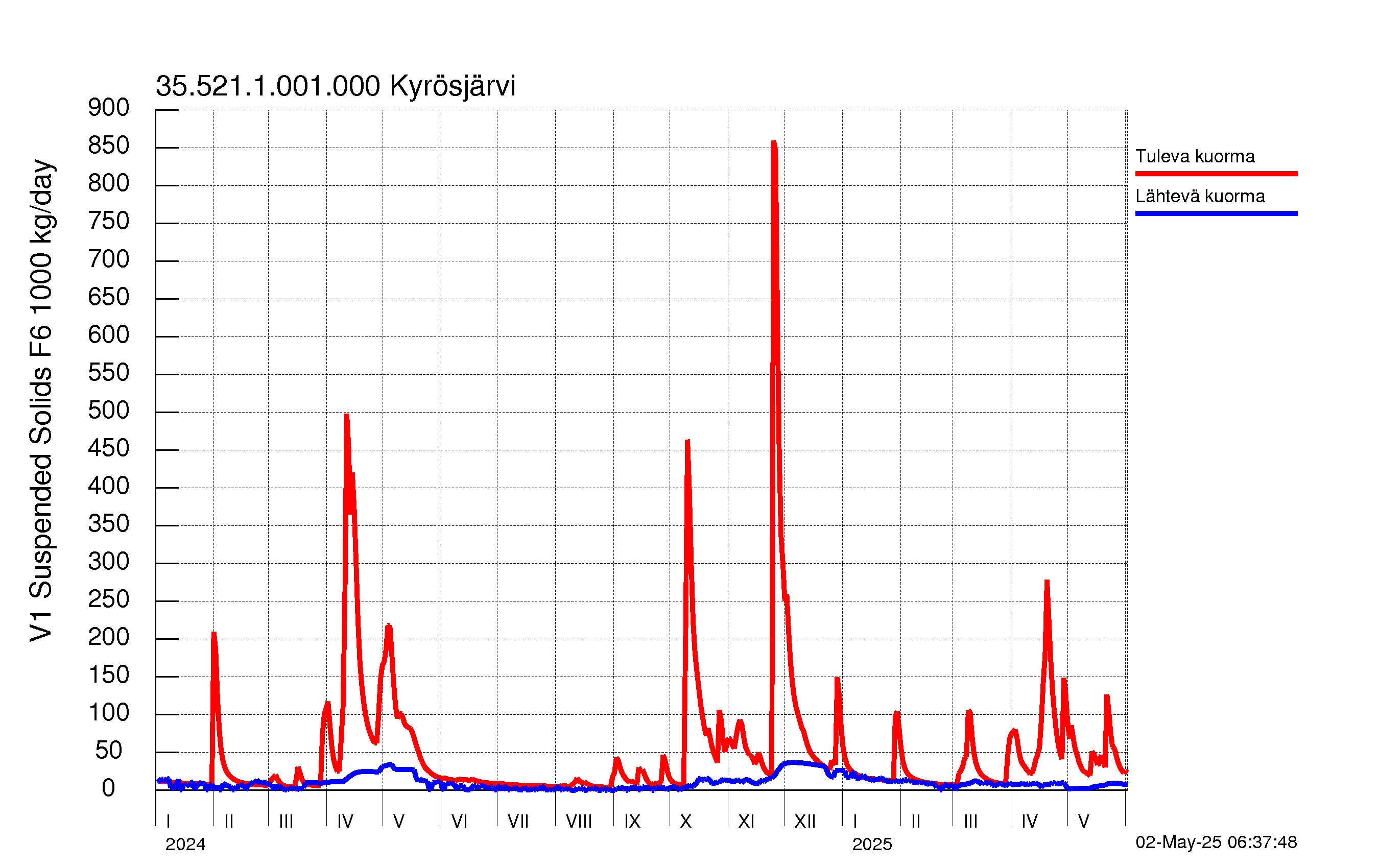Click the y-axis tick label '0'
This screenshot has width=1379, height=868.
click(x=108, y=788)
